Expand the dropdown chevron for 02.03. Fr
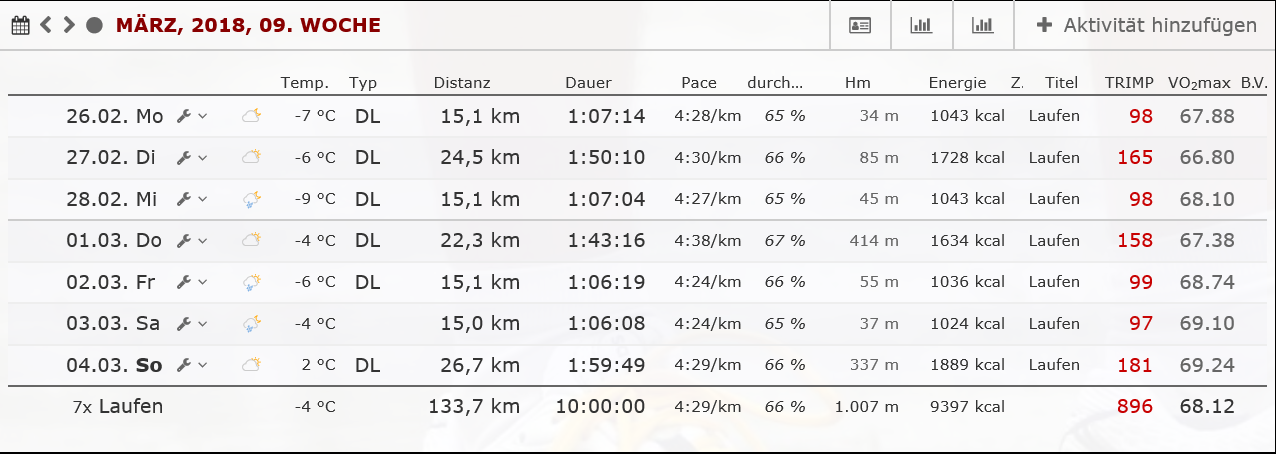The image size is (1276, 454). [203, 283]
